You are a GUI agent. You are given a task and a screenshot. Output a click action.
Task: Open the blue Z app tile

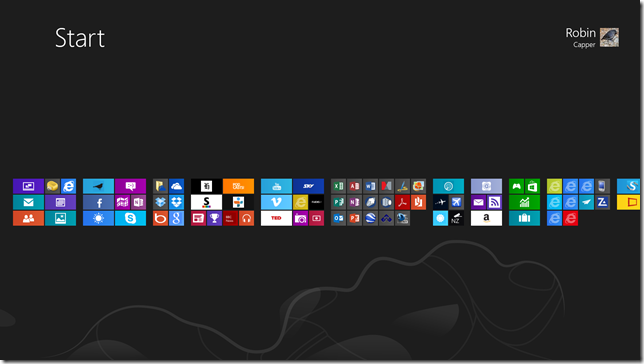click(x=603, y=202)
